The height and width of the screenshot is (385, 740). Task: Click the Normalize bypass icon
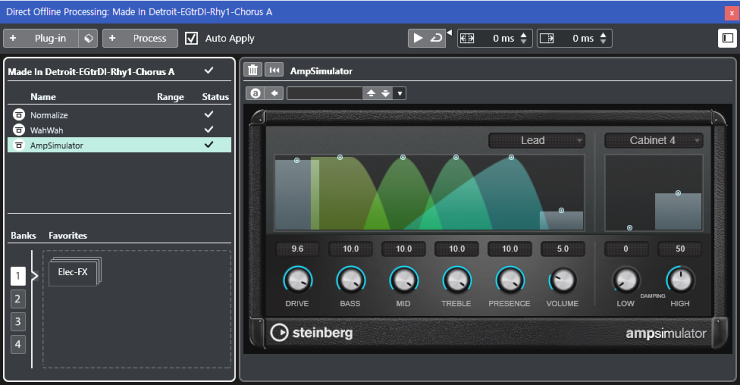pos(19,114)
